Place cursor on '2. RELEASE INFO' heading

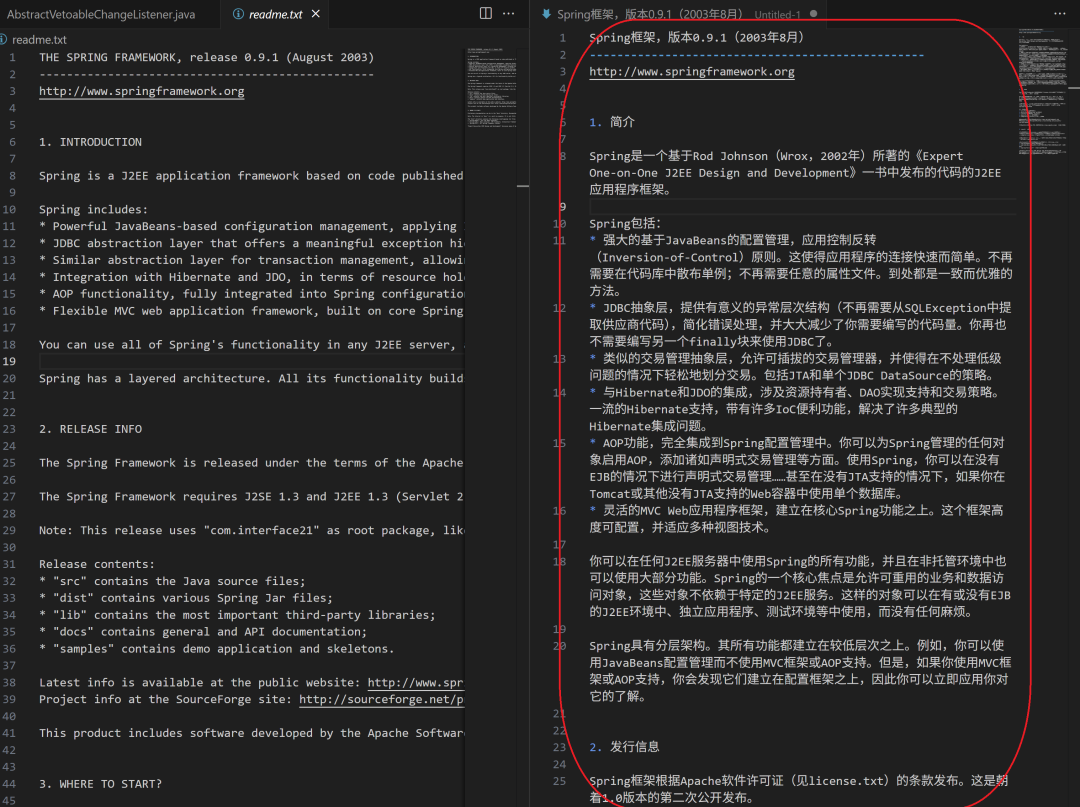pos(90,429)
